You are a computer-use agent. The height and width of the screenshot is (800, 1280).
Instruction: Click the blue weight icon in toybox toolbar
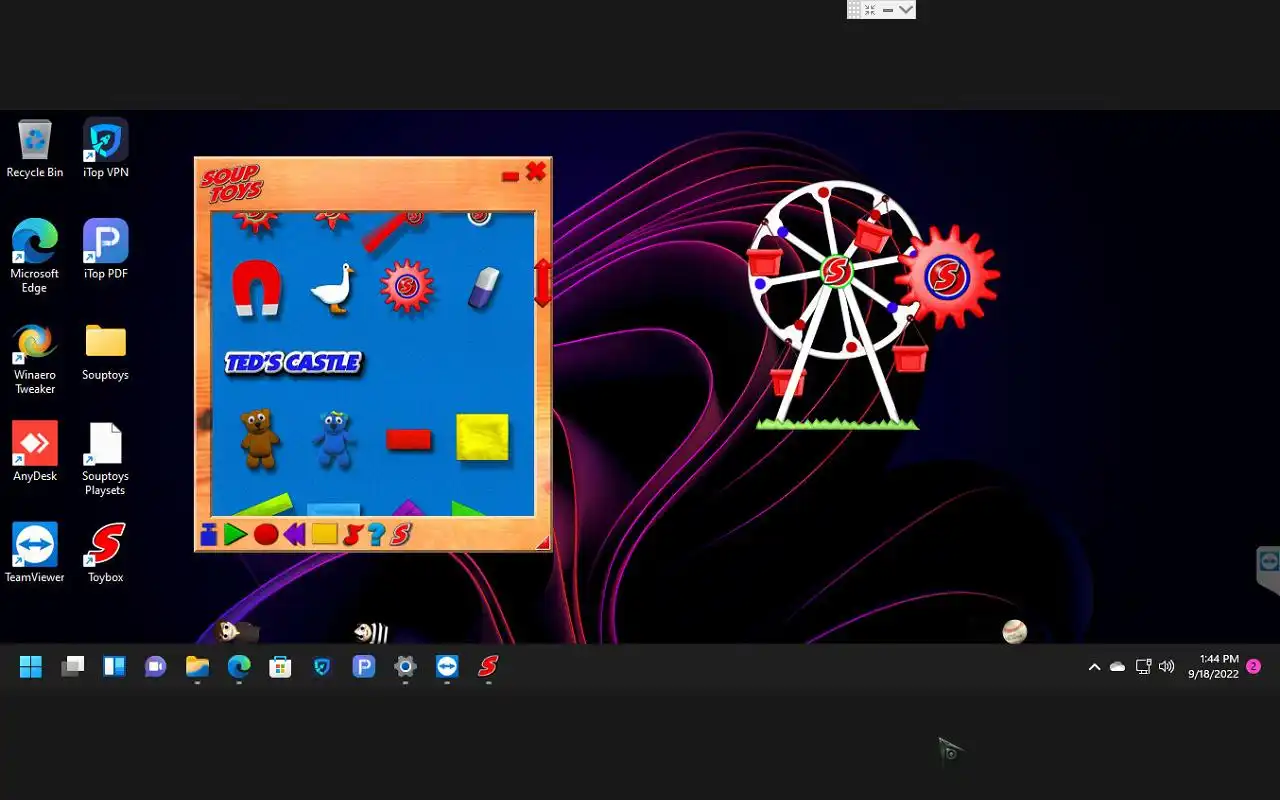209,535
